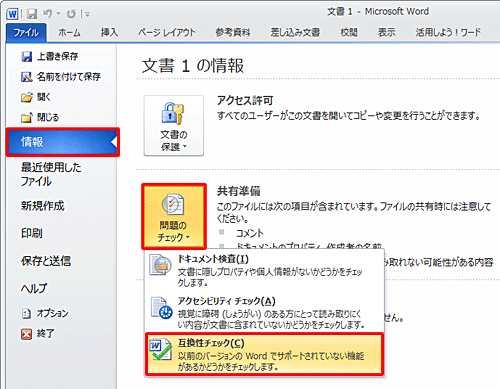500x389 pixels.
Task: Open the Customize Quick Access Toolbar arrow
Action: (87, 14)
